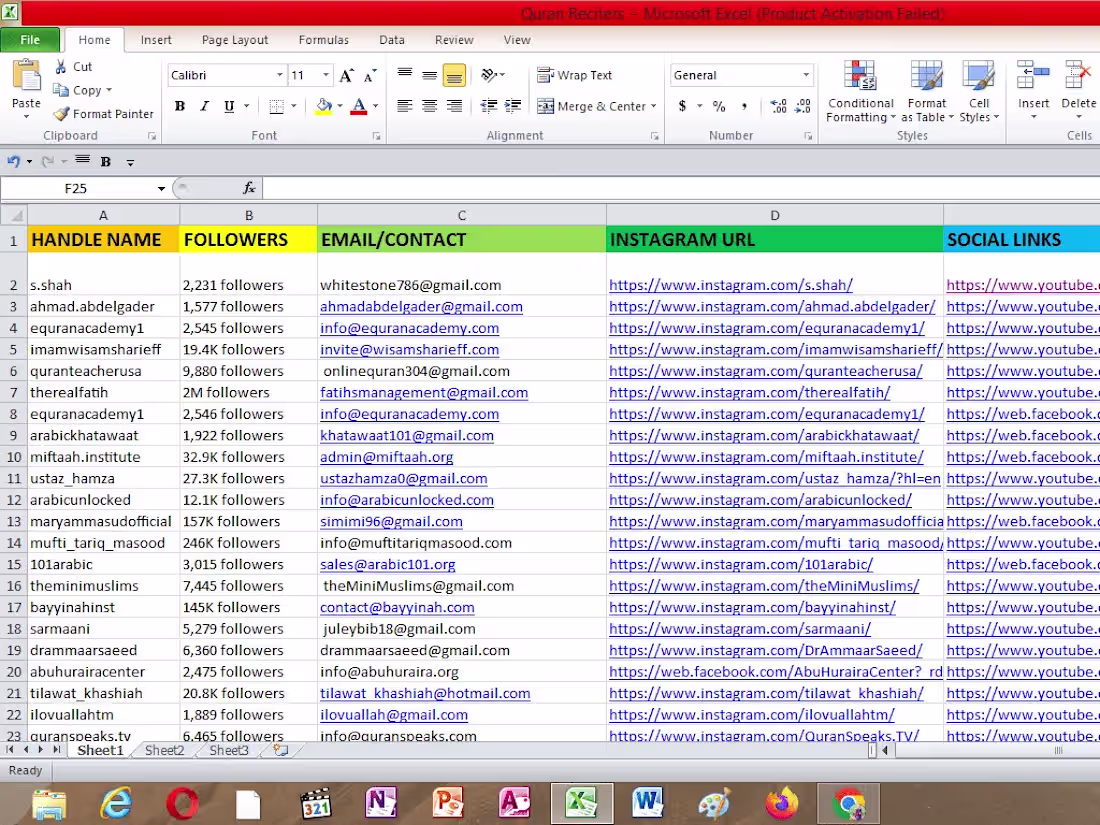Image resolution: width=1100 pixels, height=825 pixels.
Task: Expand the Fill Color dropdown arrow
Action: click(340, 106)
